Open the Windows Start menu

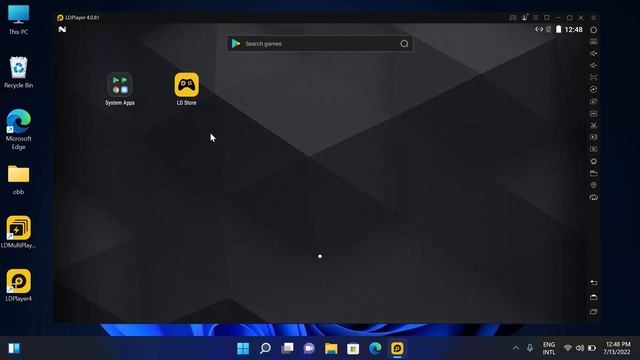click(243, 348)
